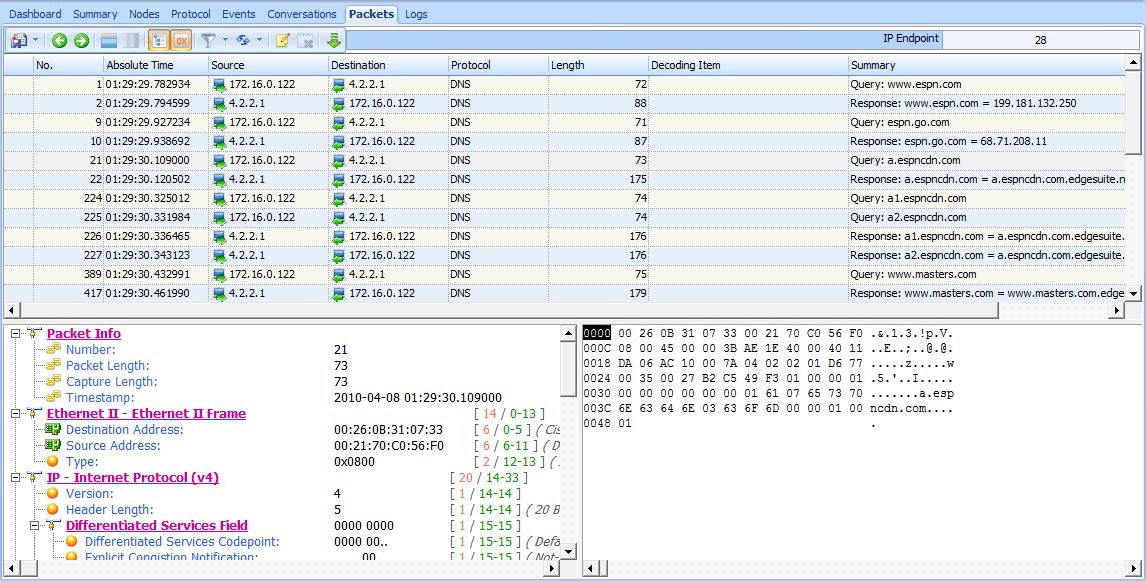This screenshot has width=1146, height=581.
Task: Open the Nodes tab
Action: pyautogui.click(x=144, y=14)
